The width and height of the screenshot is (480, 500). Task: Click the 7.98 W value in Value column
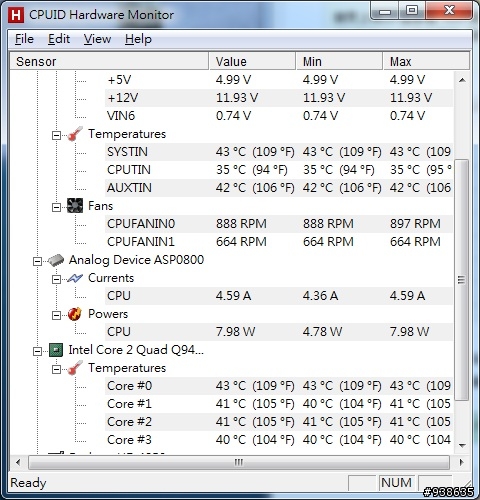[235, 332]
